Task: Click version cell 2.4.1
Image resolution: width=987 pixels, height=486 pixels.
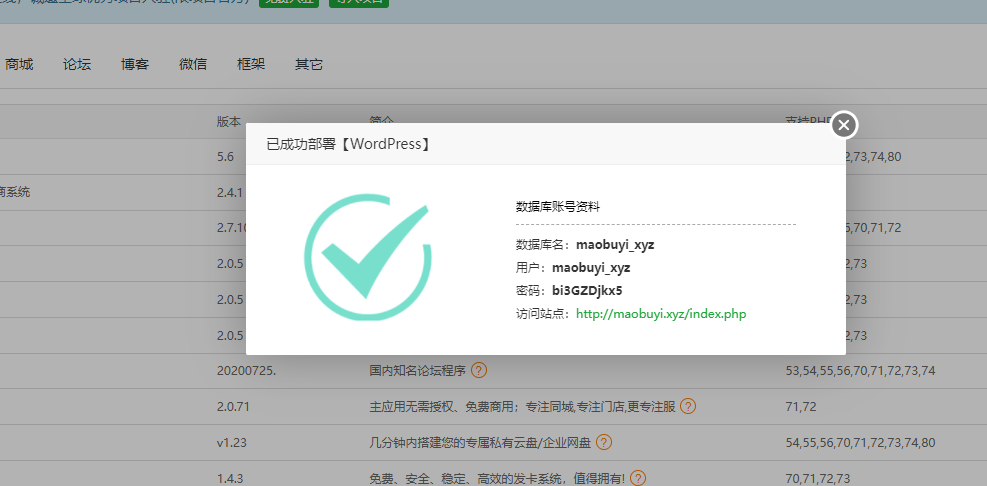Action: click(230, 192)
